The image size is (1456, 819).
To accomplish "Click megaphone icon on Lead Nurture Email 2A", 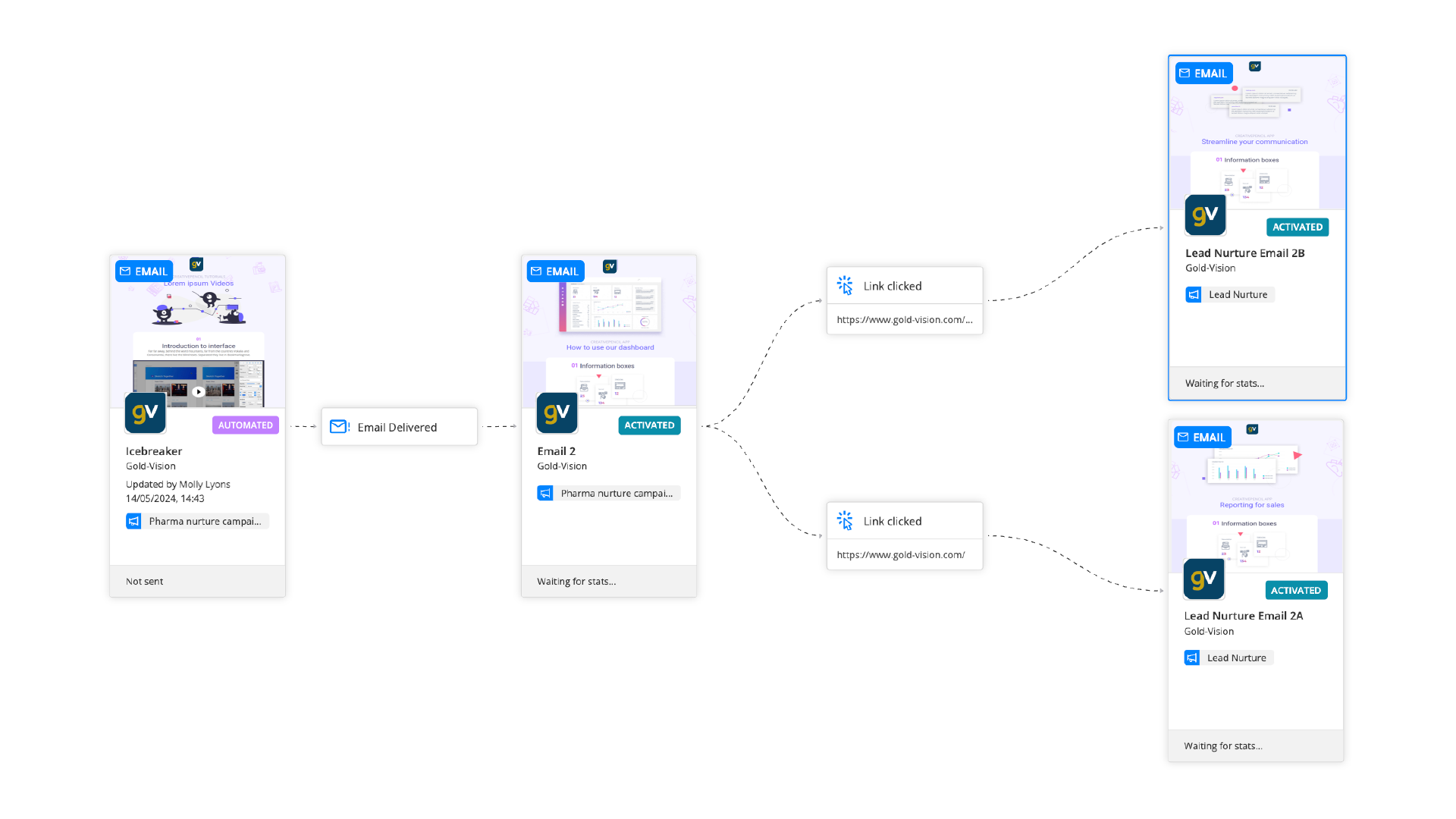I will pos(1192,657).
